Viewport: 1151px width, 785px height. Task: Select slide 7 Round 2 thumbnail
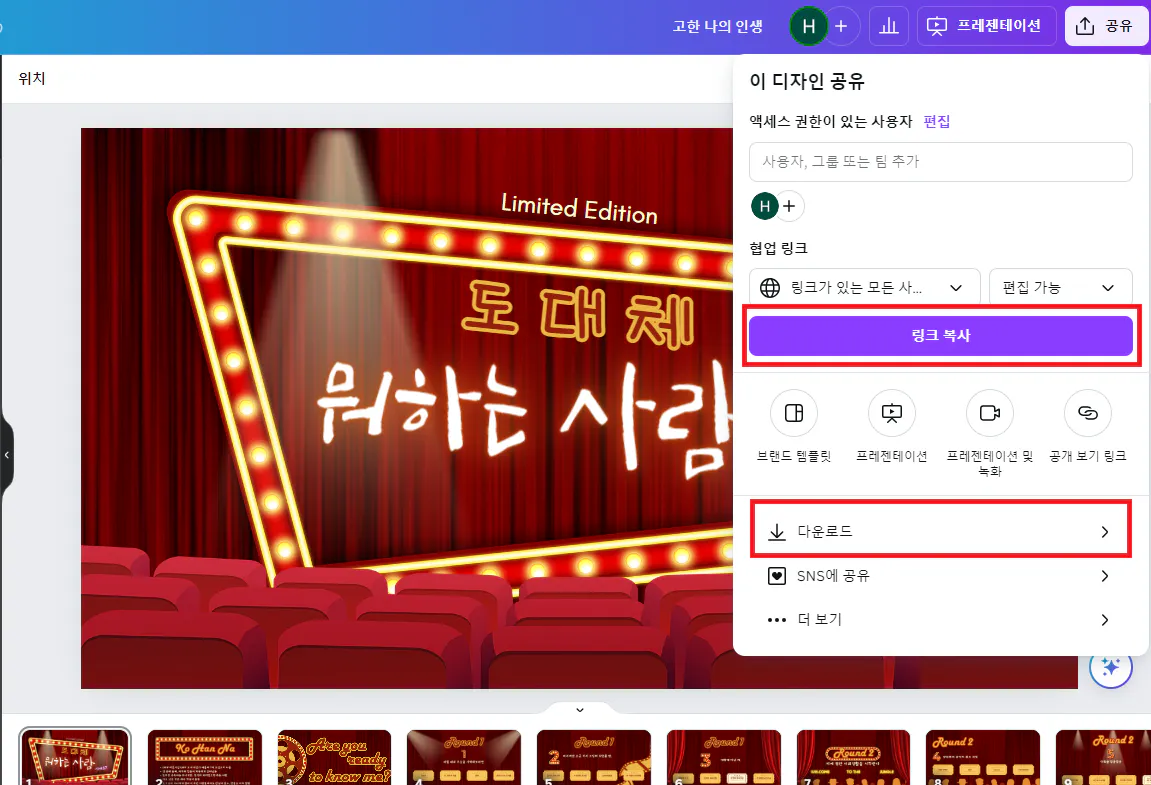tap(853, 756)
